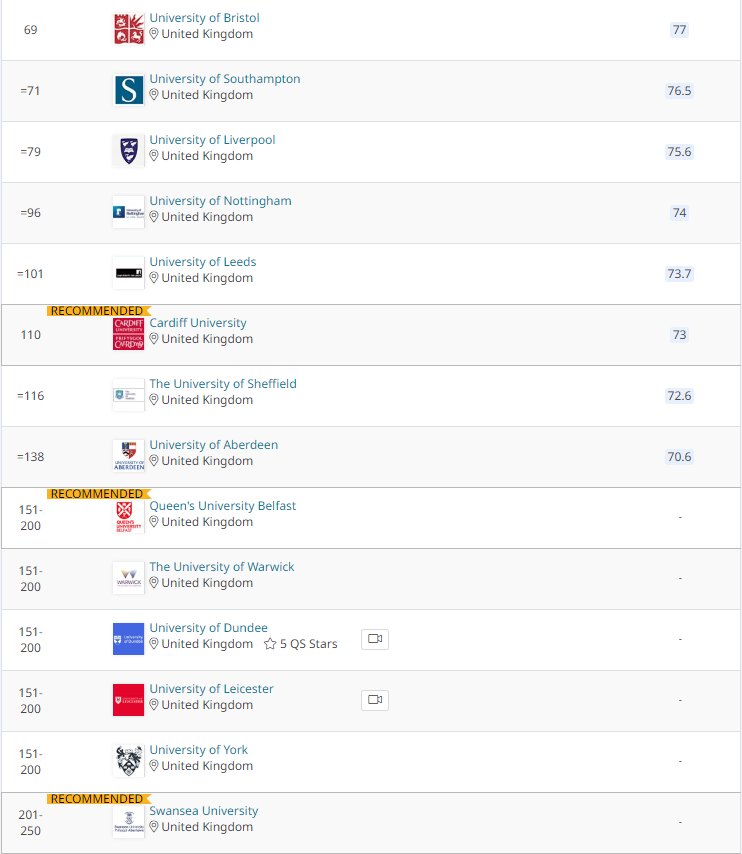The width and height of the screenshot is (742, 854).
Task: Click the University of Leeds logo
Action: coord(129,273)
